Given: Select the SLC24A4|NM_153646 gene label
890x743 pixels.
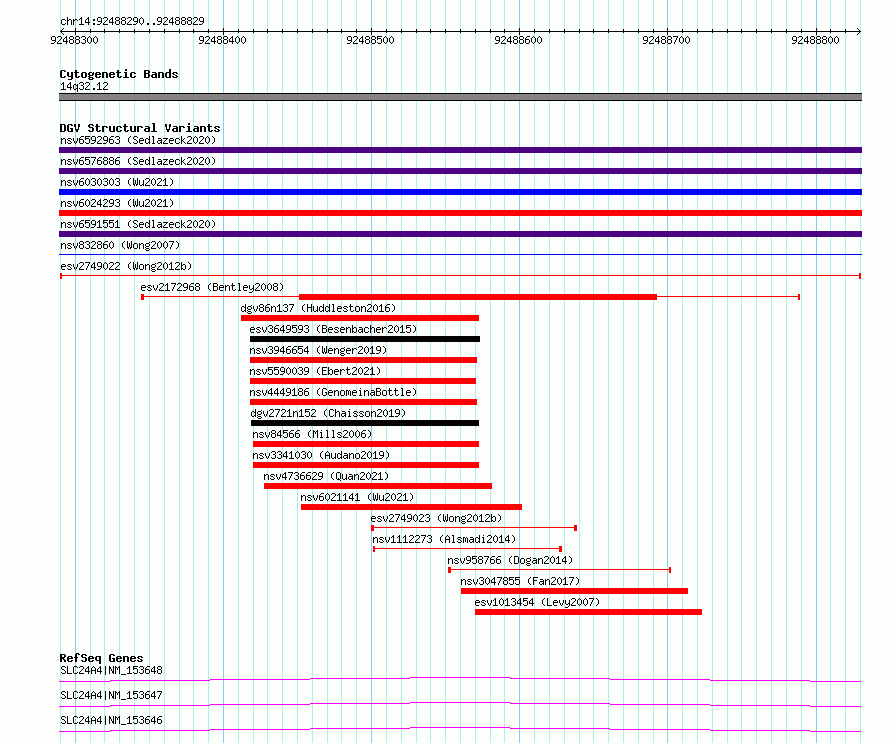Looking at the screenshot, I should point(111,720).
